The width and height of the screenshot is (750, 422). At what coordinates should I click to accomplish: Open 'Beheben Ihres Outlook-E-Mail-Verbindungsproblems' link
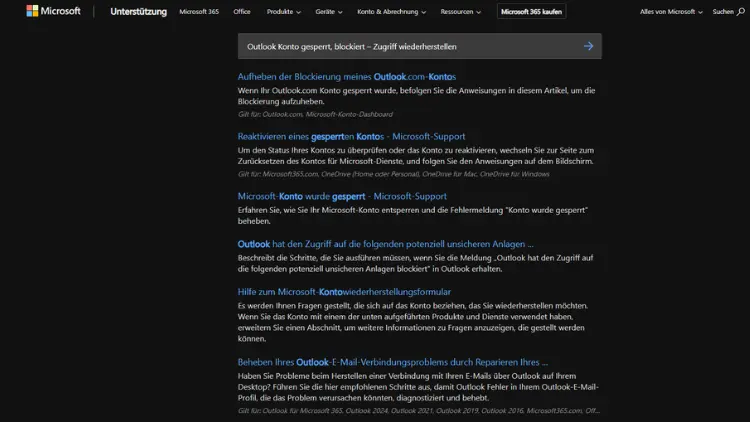coord(393,362)
